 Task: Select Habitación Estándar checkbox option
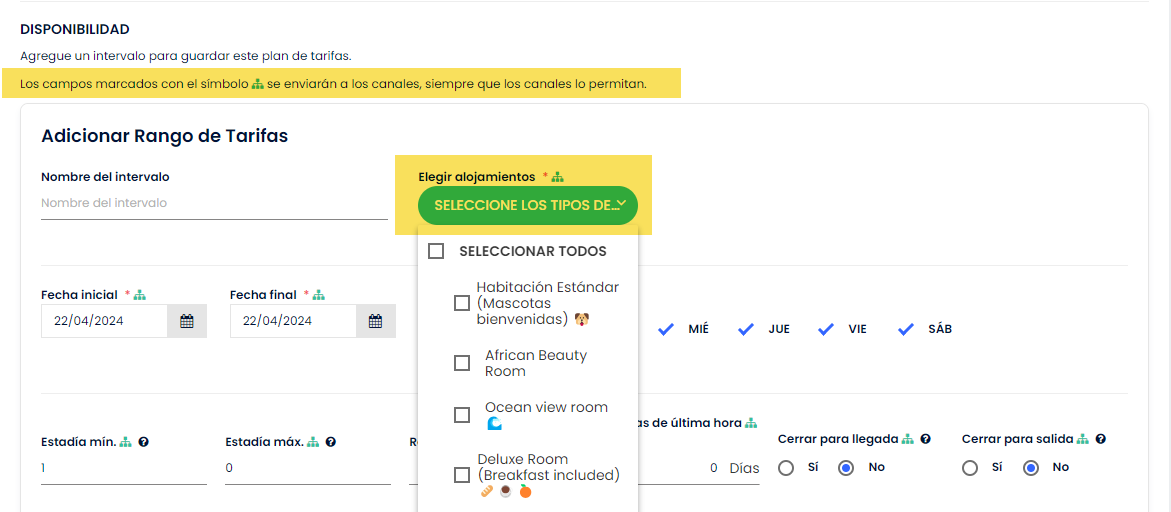pos(462,303)
